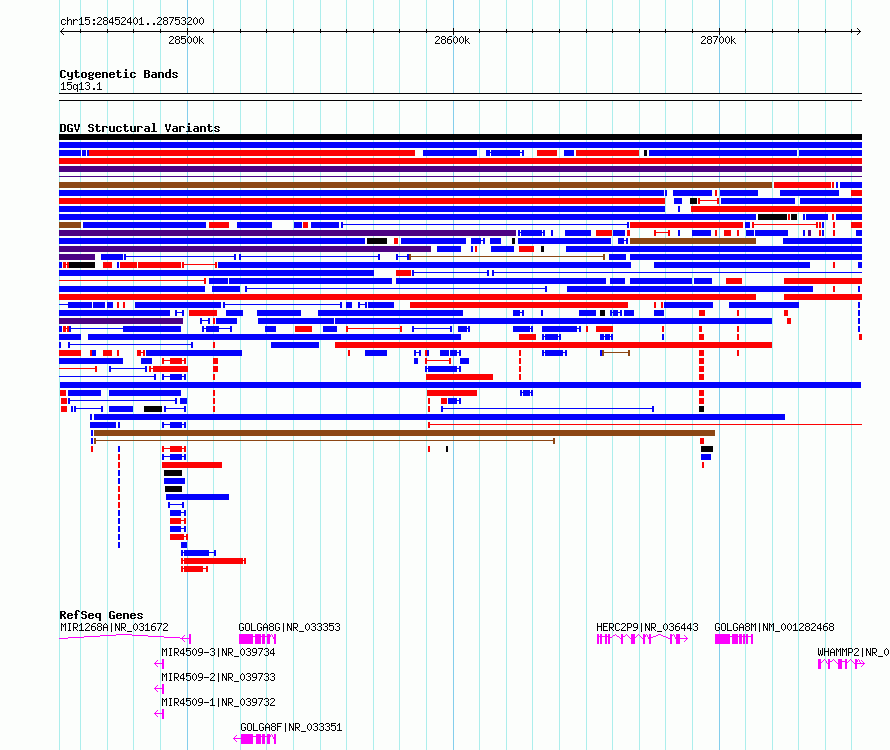Select the Cytogenetic Bands track title
890x750 pixels.
coord(119,74)
